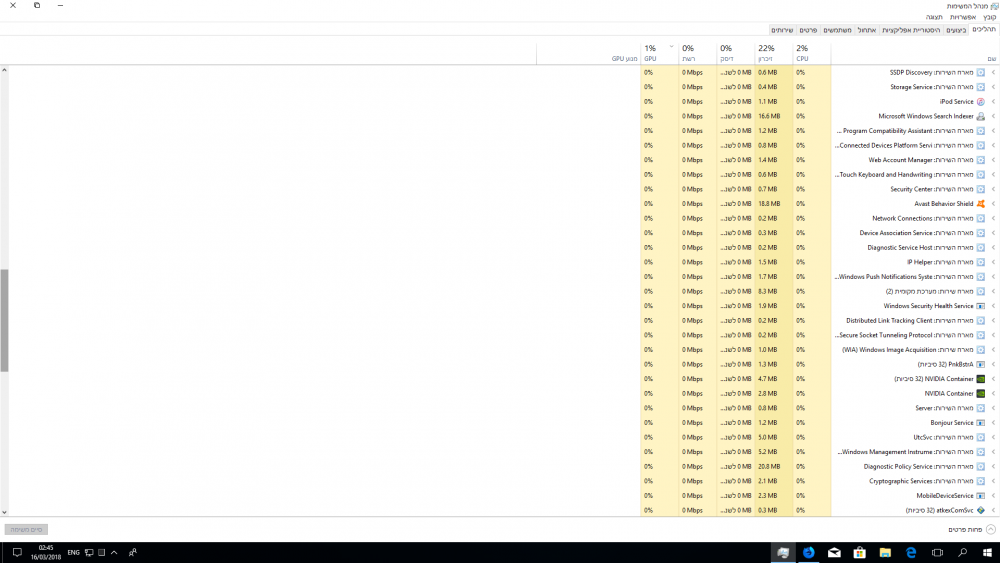Click the Avast Behavior Shield icon
Viewport: 1000px width, 563px height.
tap(980, 204)
